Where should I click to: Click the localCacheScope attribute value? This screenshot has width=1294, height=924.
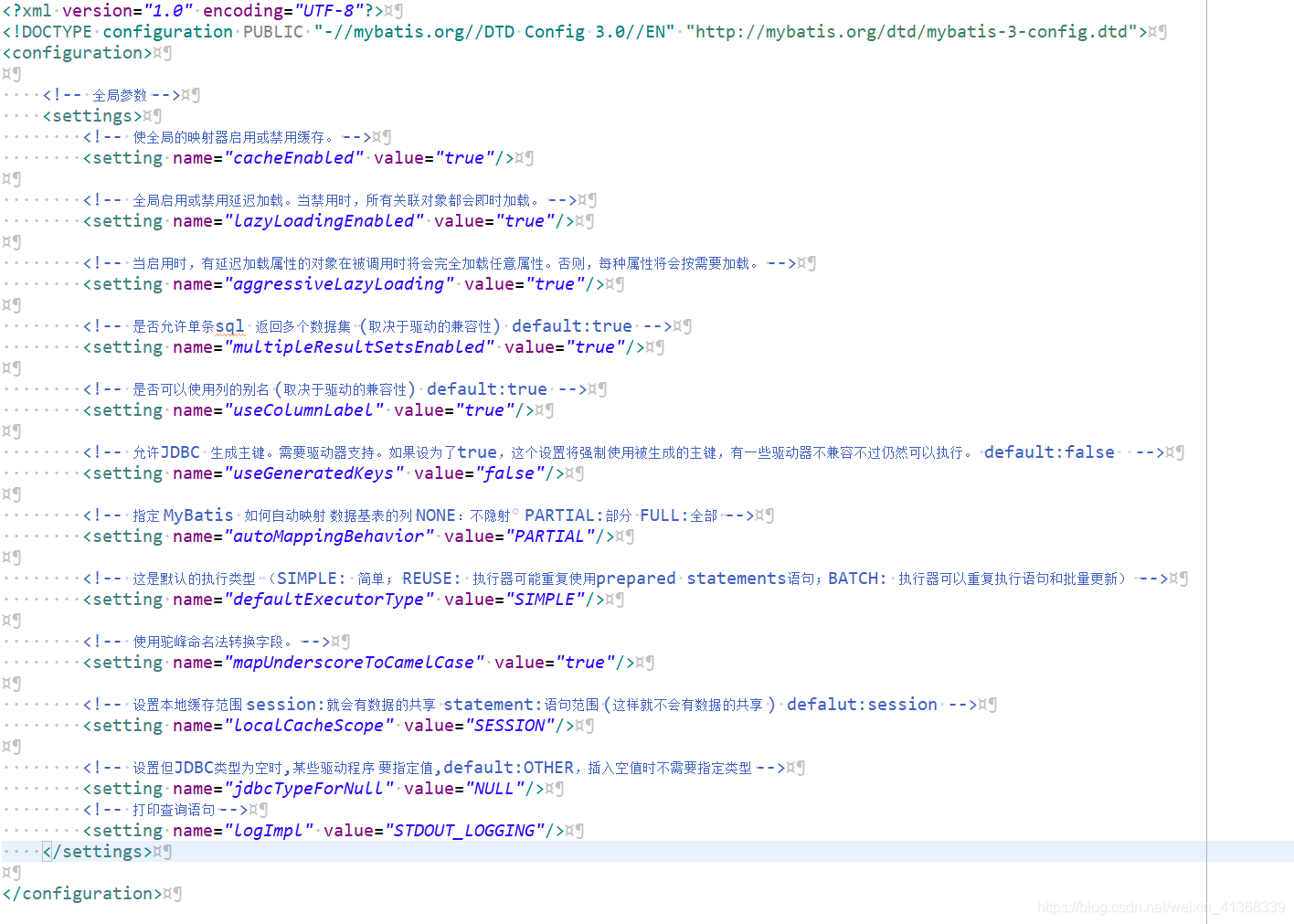[309, 726]
